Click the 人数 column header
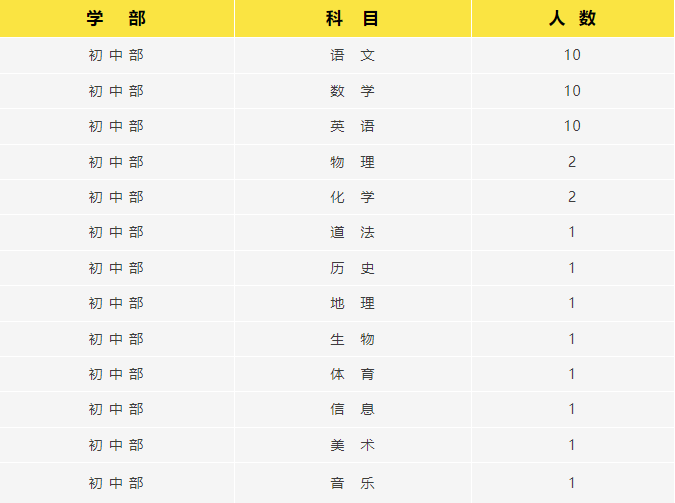This screenshot has height=503, width=675. [572, 18]
